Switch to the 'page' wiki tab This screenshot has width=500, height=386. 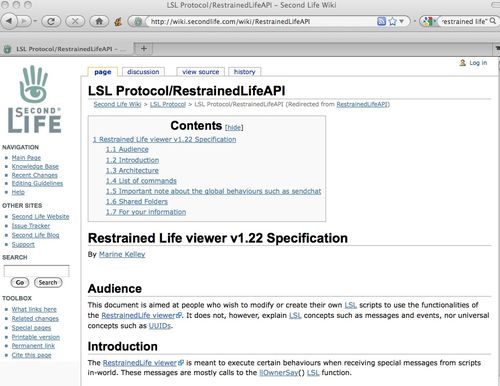coord(103,72)
